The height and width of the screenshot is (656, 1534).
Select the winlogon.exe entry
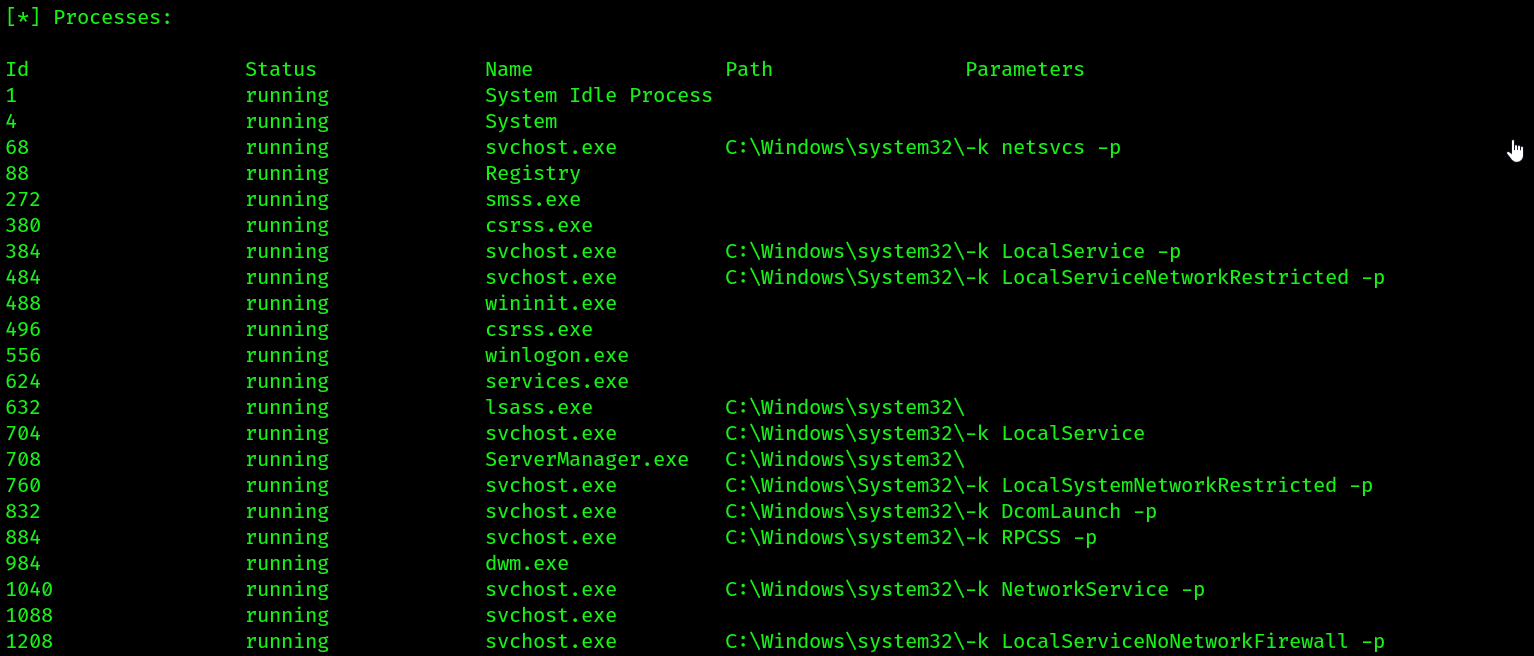pos(557,355)
